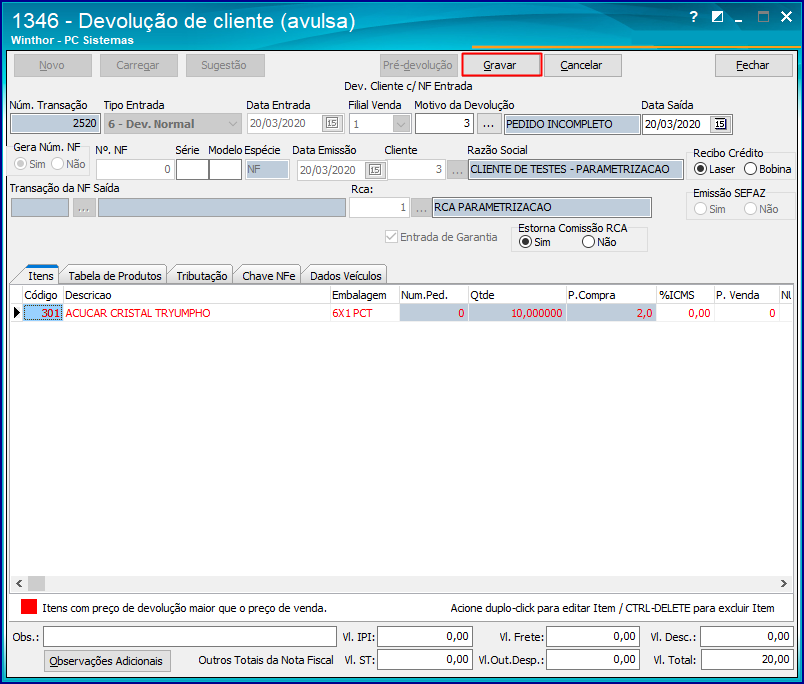Choose Não for Estorna Comissão RCA
Screen dimensions: 804x684
(589, 242)
